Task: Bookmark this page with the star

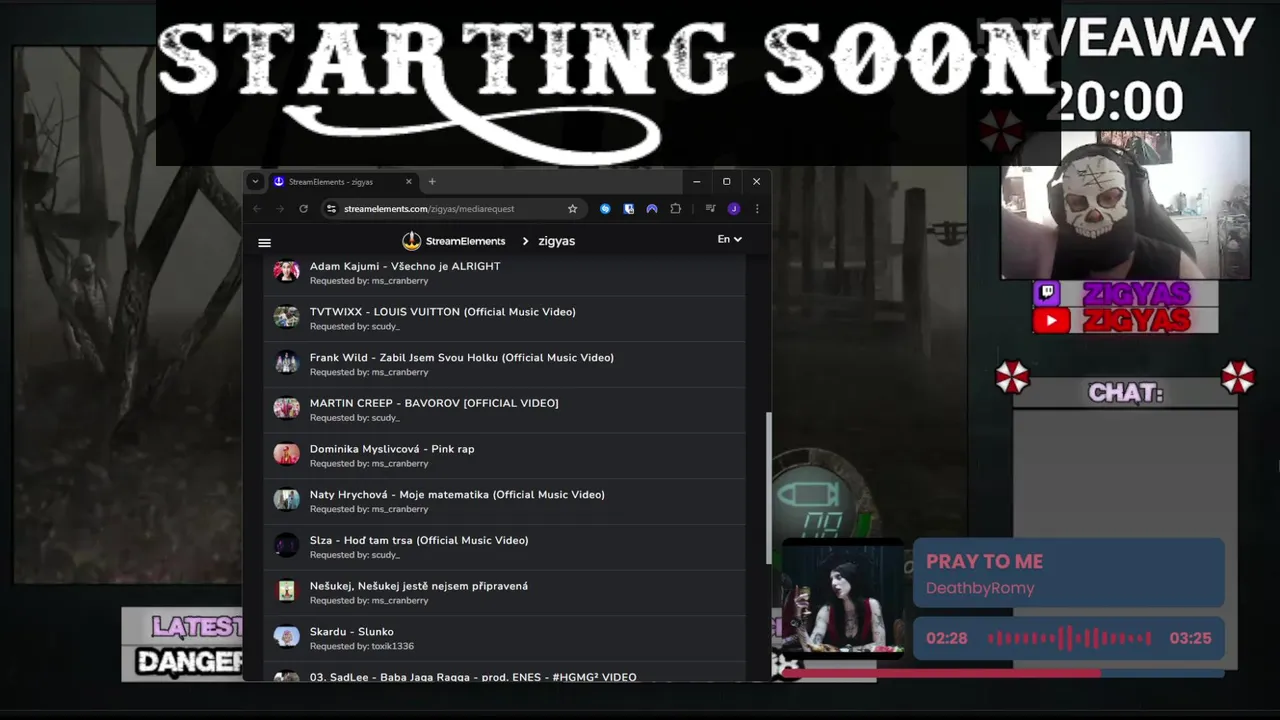Action: coord(572,209)
